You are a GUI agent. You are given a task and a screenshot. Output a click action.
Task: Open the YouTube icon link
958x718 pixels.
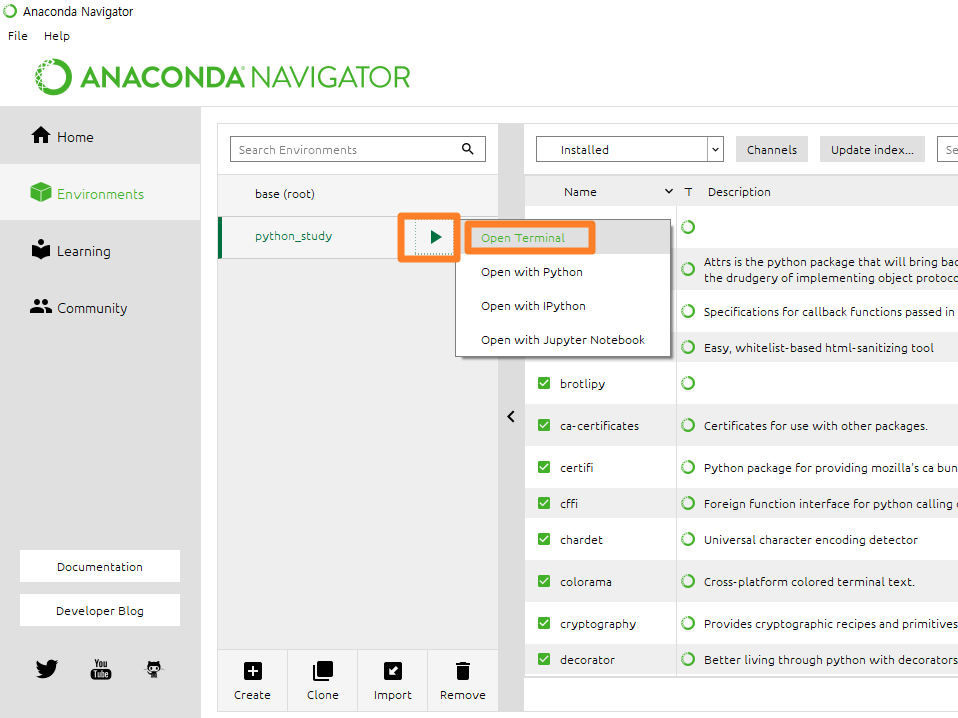click(x=101, y=669)
